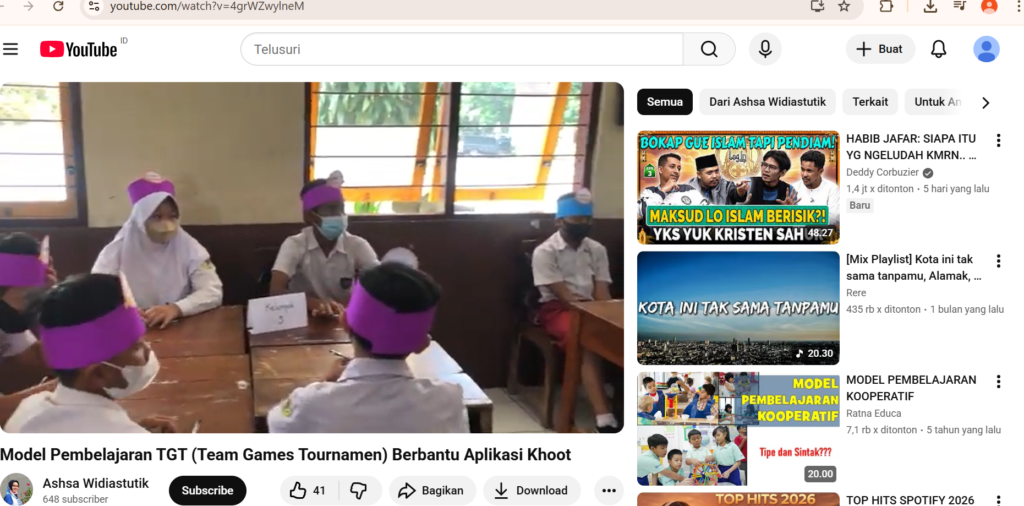Bookmark this page with star icon
Viewport: 1024px width, 506px height.
coord(844,6)
